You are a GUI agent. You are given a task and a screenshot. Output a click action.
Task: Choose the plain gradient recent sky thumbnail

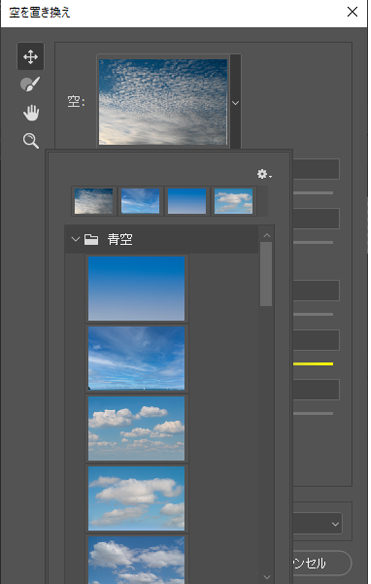(187, 201)
